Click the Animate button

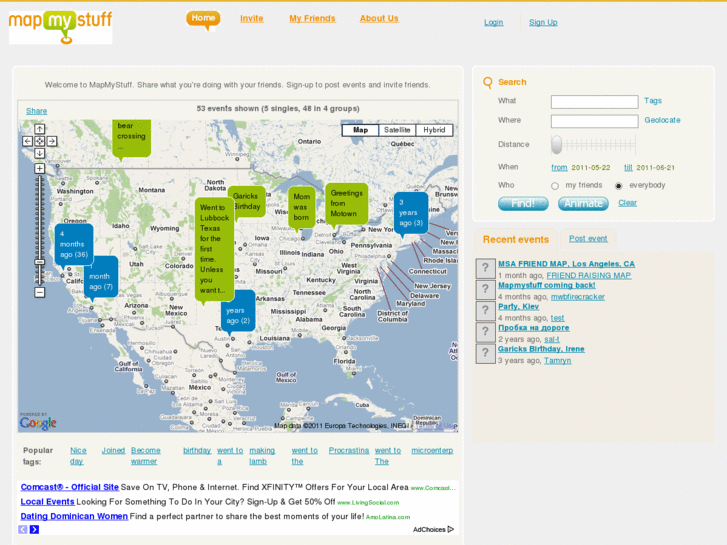coord(583,204)
